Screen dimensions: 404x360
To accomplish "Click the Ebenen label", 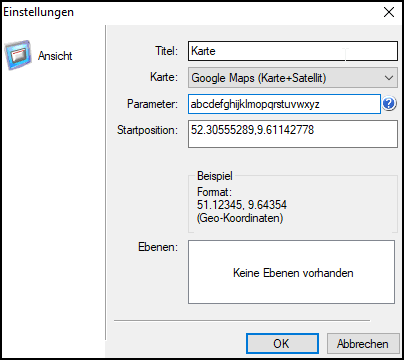I will coord(158,247).
